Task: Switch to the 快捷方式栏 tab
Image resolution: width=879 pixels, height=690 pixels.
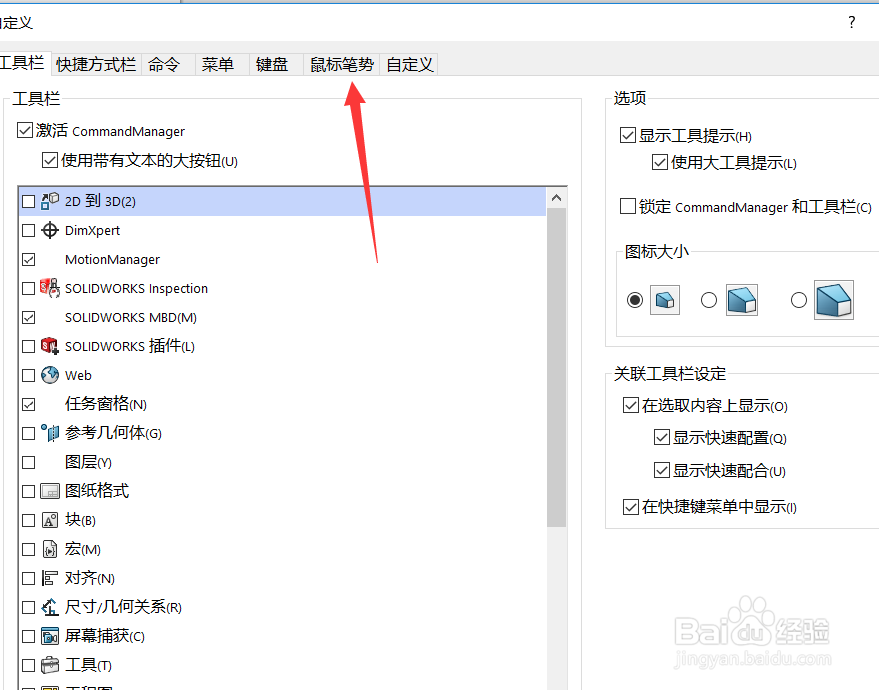Action: (96, 64)
